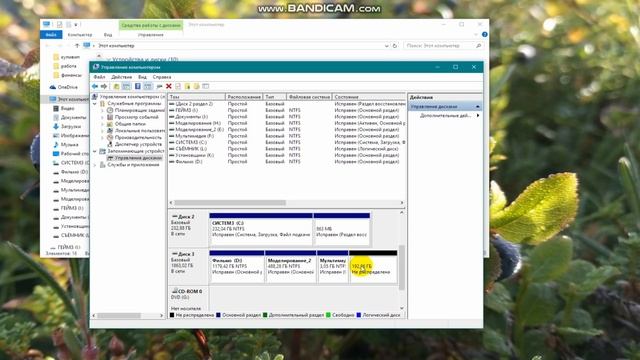Expand the Общие папки node arrow

click(x=102, y=124)
